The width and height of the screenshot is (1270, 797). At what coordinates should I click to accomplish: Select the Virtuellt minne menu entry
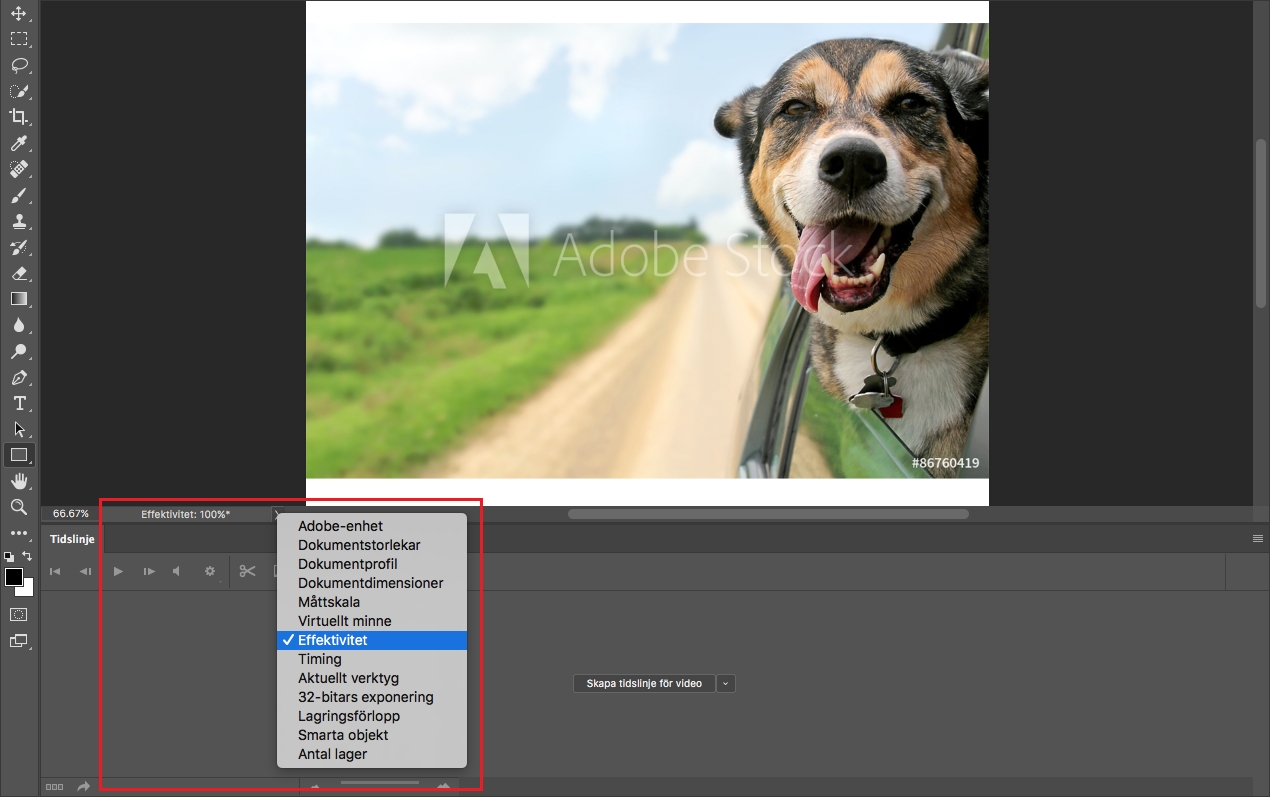(372, 621)
